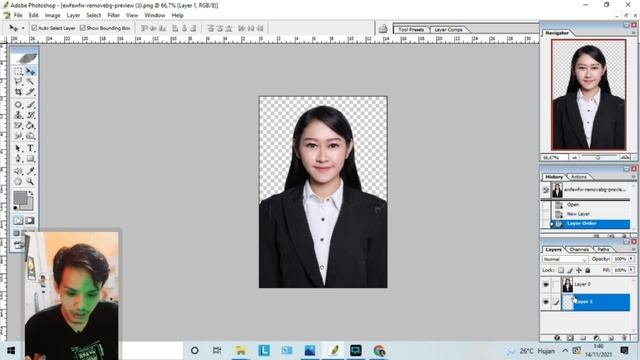Select the Layer Order history state
This screenshot has width=640, height=360.
589,224
